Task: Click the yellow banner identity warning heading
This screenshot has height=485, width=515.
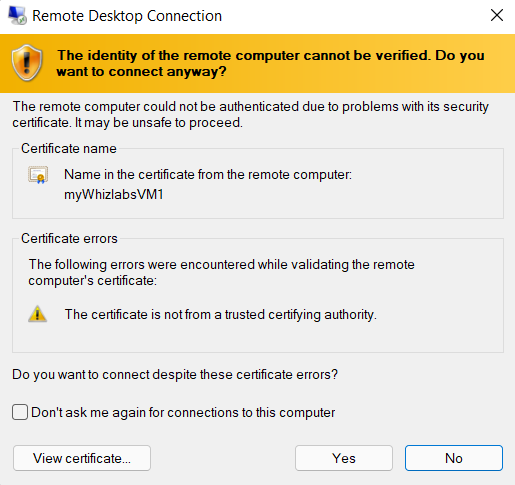Action: [270, 63]
